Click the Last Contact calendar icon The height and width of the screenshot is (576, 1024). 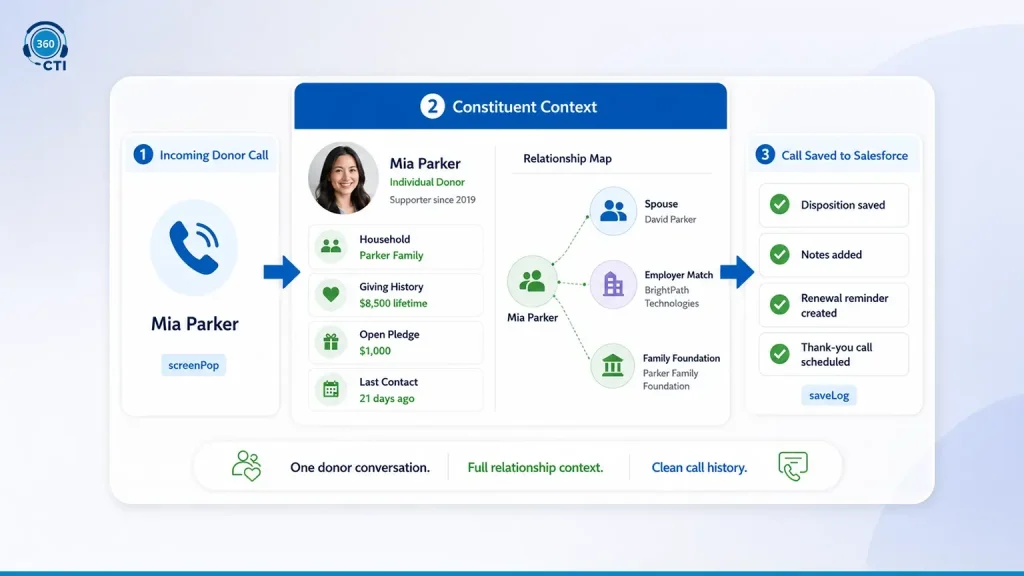click(x=331, y=389)
